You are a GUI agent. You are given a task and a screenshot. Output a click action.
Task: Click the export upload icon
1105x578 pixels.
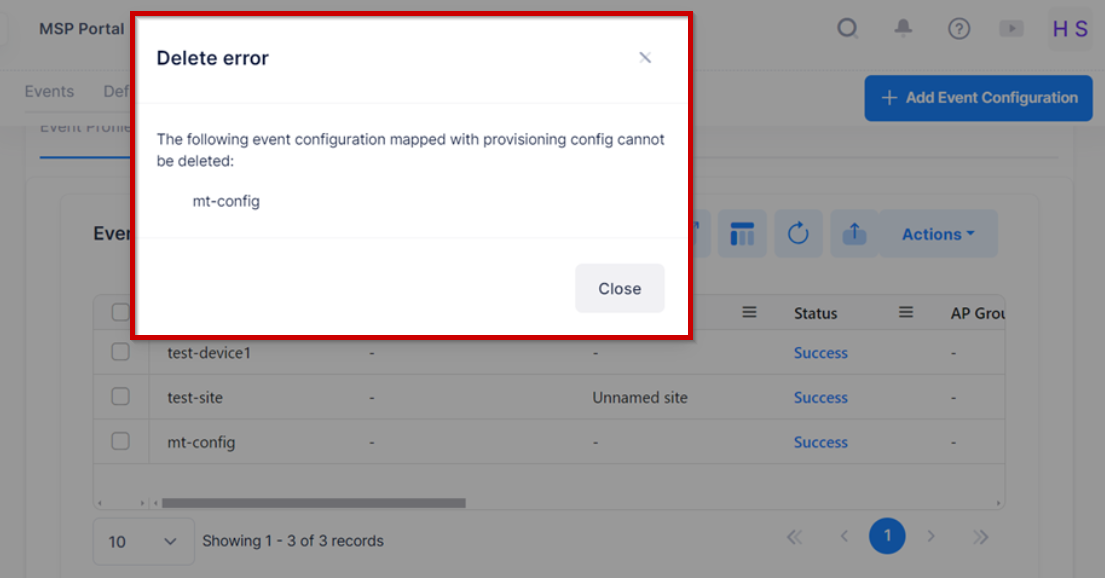coord(854,234)
